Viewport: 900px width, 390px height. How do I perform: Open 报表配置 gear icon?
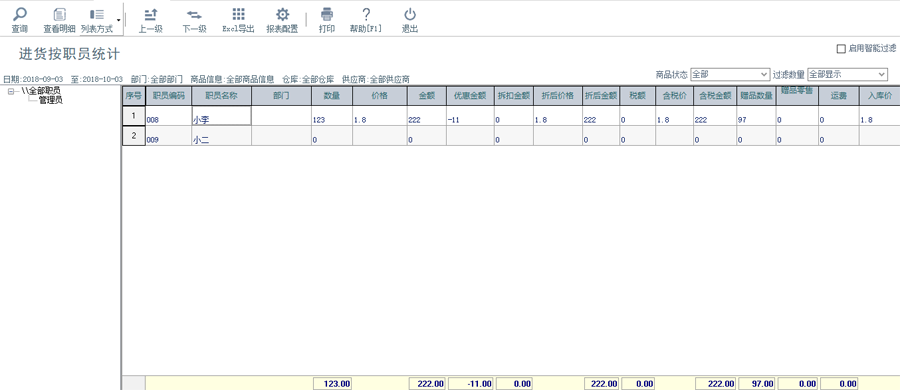coord(282,14)
